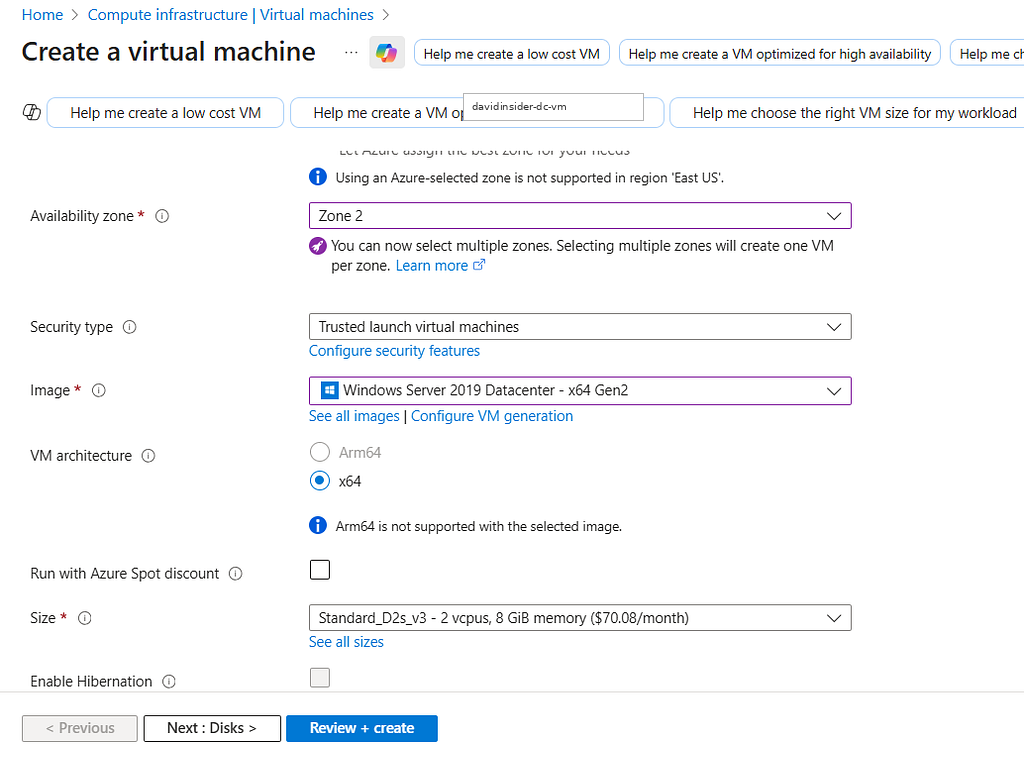Open the Copilot icon beside the page title
The image size is (1024, 761).
tap(387, 53)
